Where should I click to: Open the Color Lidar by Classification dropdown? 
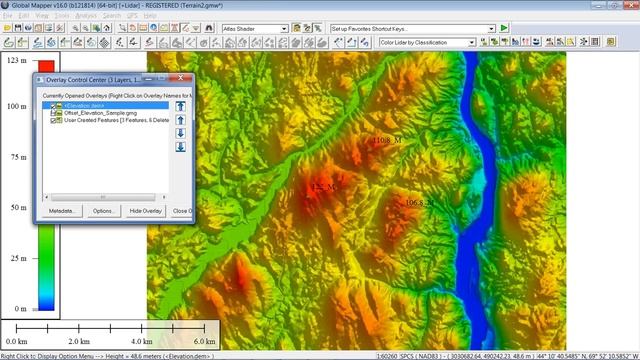pos(472,42)
